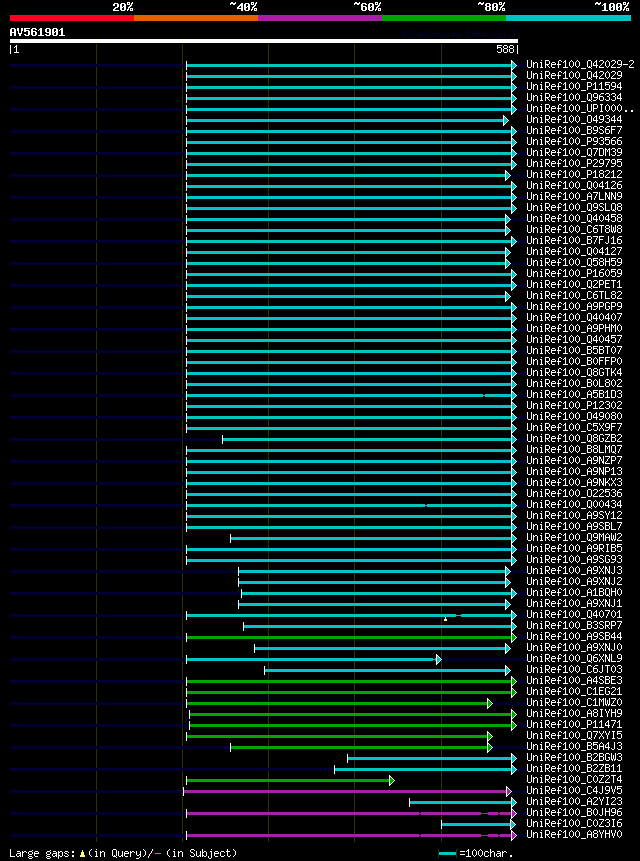The height and width of the screenshot is (861, 640).
Task: Click the green alignment bar for UniRef100_A9SB44
Action: 351,638
